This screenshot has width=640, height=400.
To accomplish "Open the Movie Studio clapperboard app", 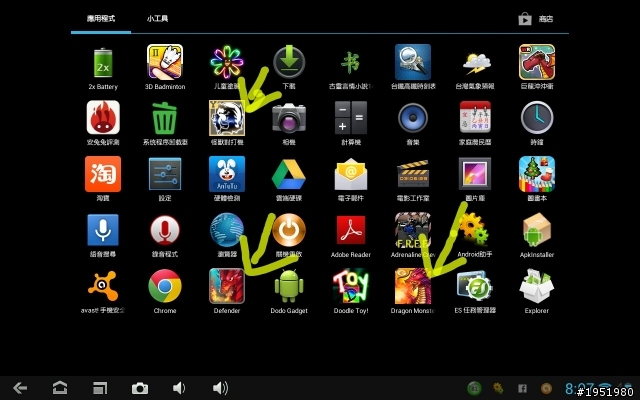I will 413,174.
